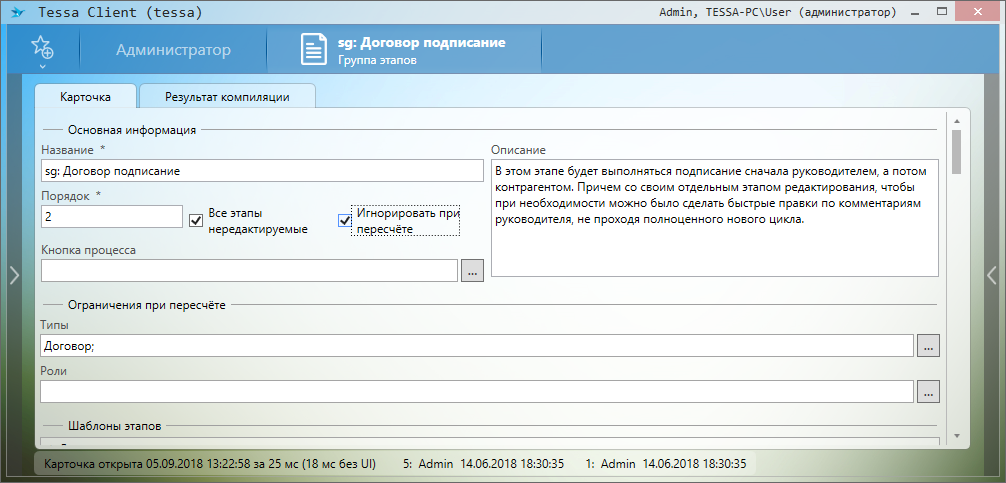Click the Название input field
This screenshot has width=1006, height=483.
(262, 171)
